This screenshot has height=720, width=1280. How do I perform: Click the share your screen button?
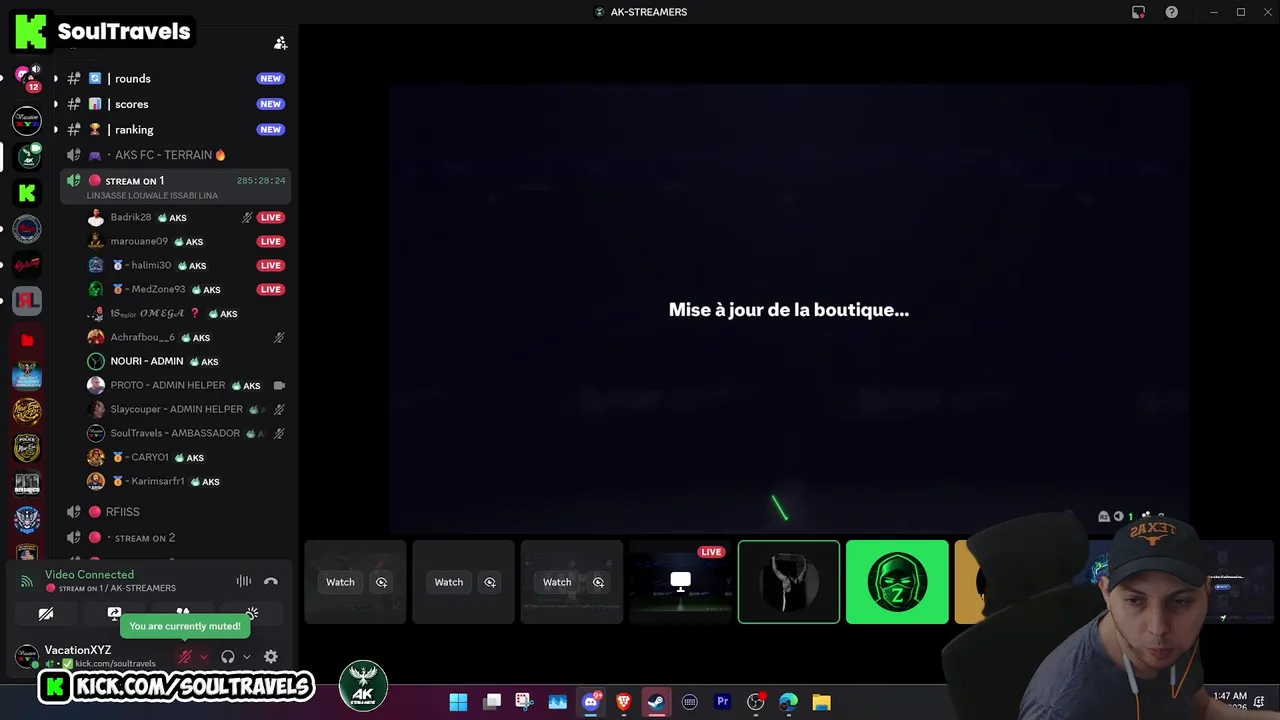point(114,614)
